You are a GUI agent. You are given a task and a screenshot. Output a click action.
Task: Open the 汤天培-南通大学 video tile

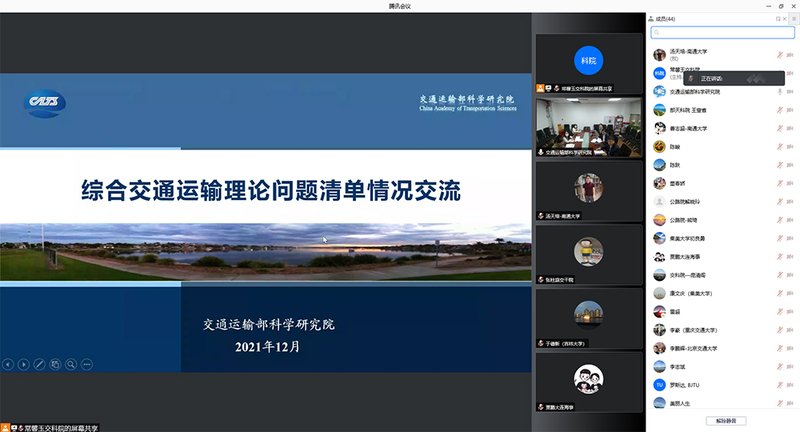[x=589, y=191]
